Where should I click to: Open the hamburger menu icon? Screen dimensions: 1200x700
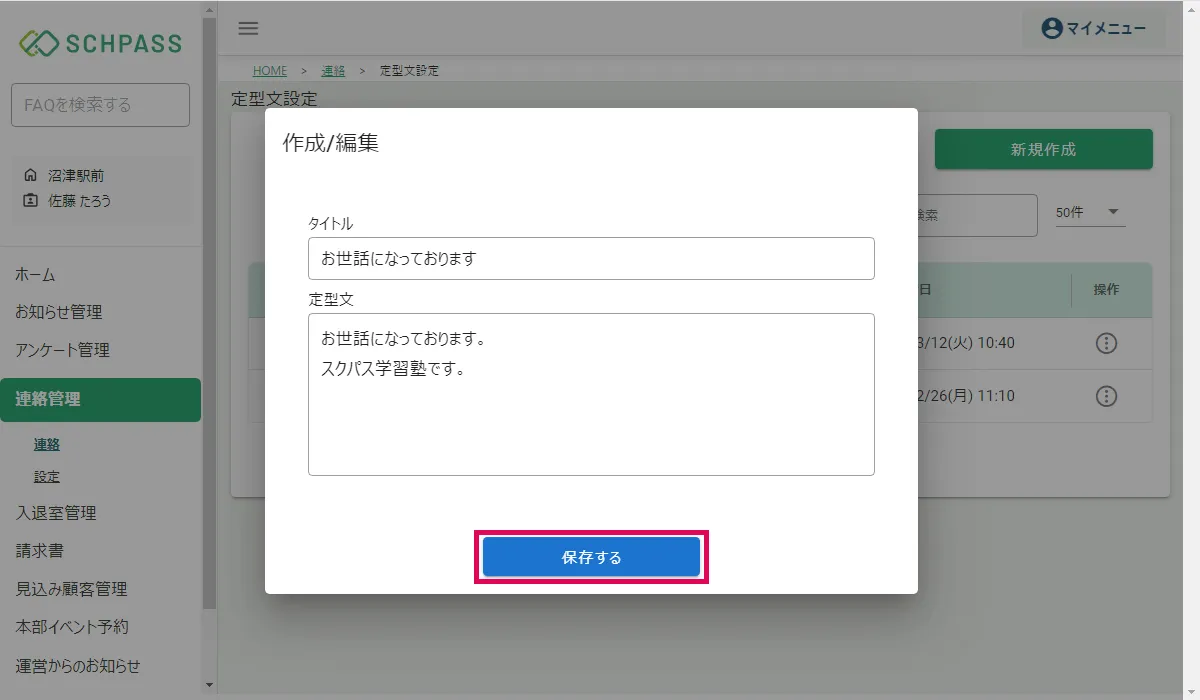click(x=248, y=28)
